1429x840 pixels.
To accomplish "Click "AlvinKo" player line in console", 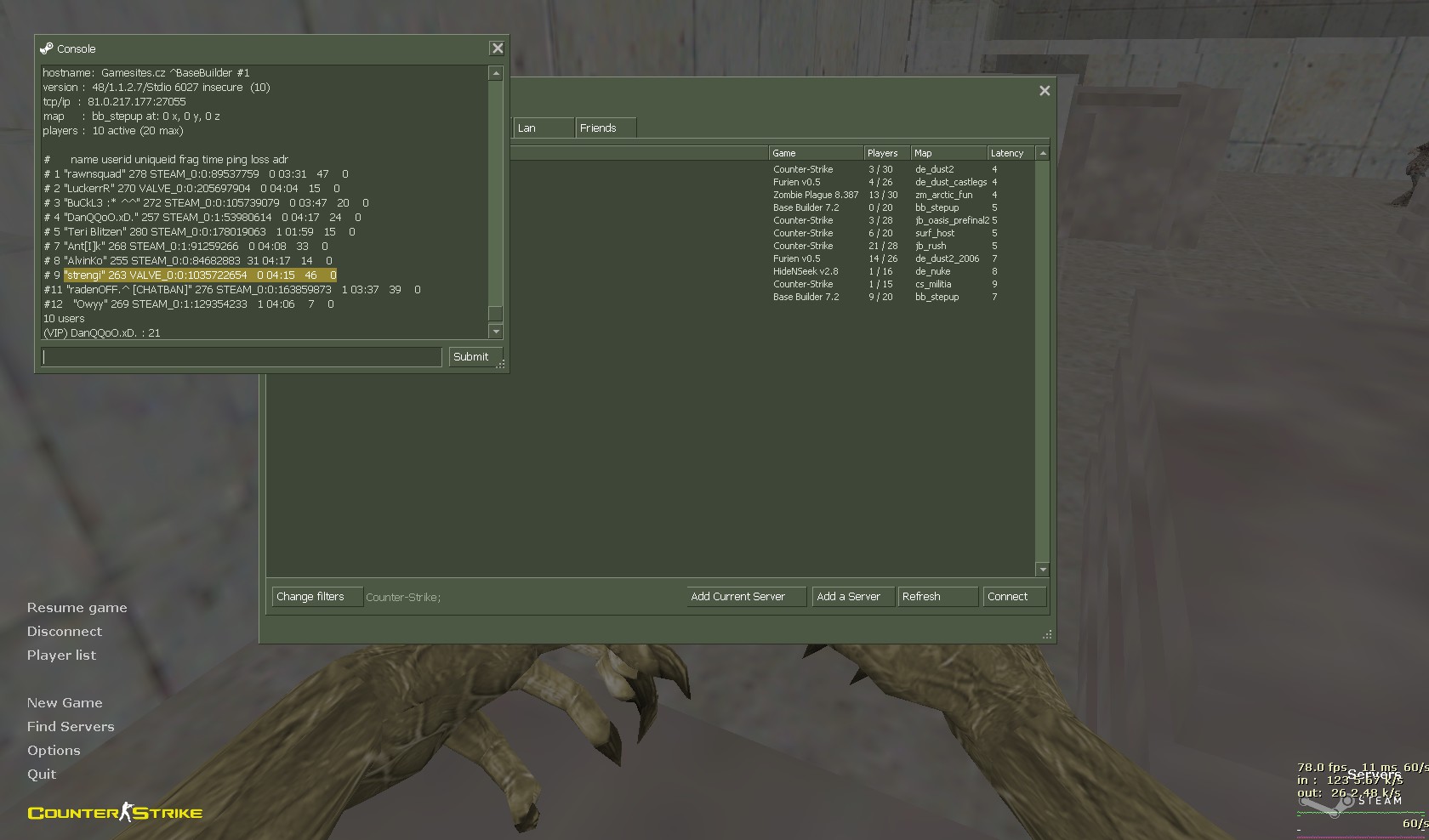I will point(188,261).
